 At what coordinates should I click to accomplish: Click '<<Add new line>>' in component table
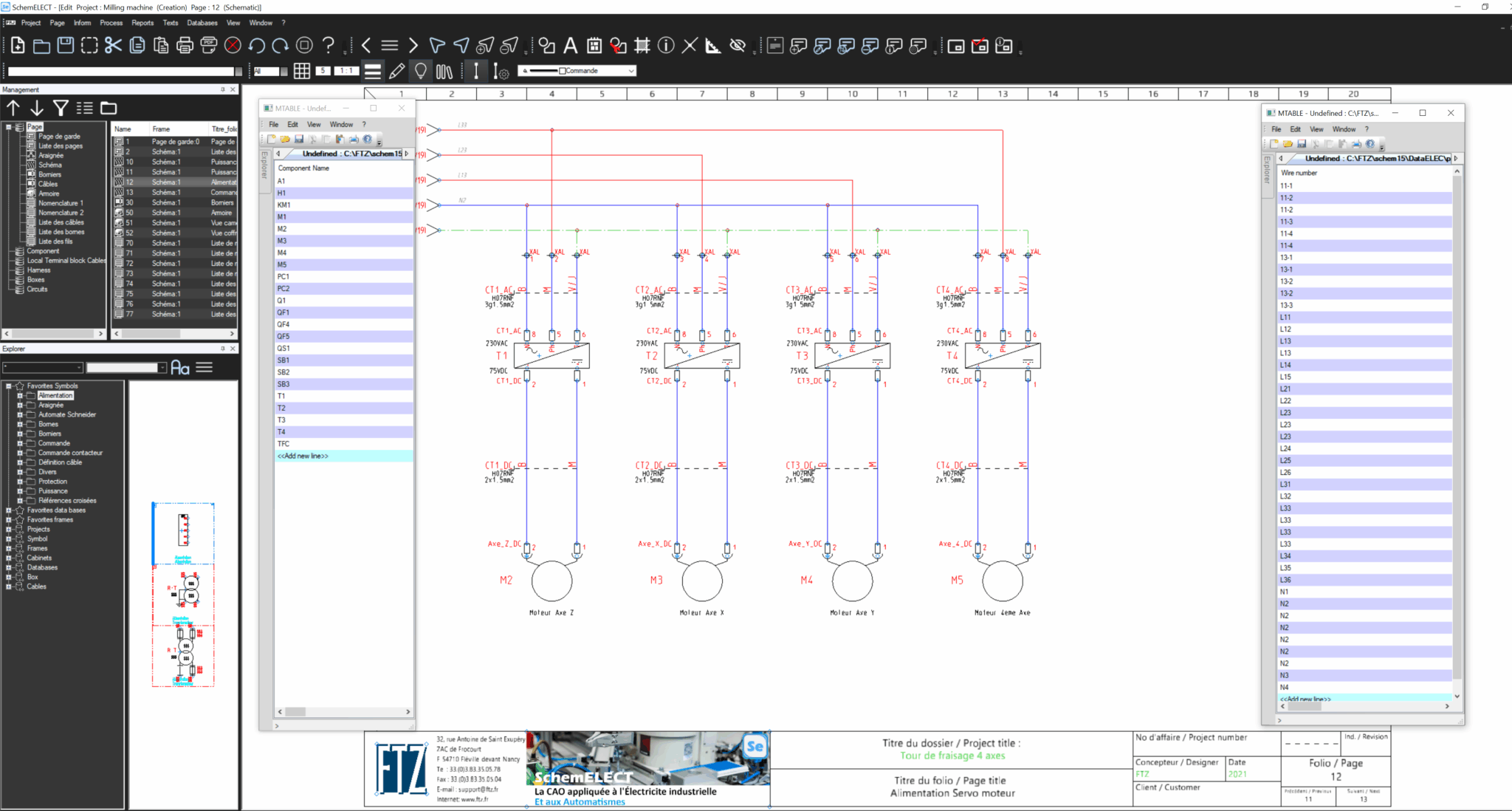303,456
